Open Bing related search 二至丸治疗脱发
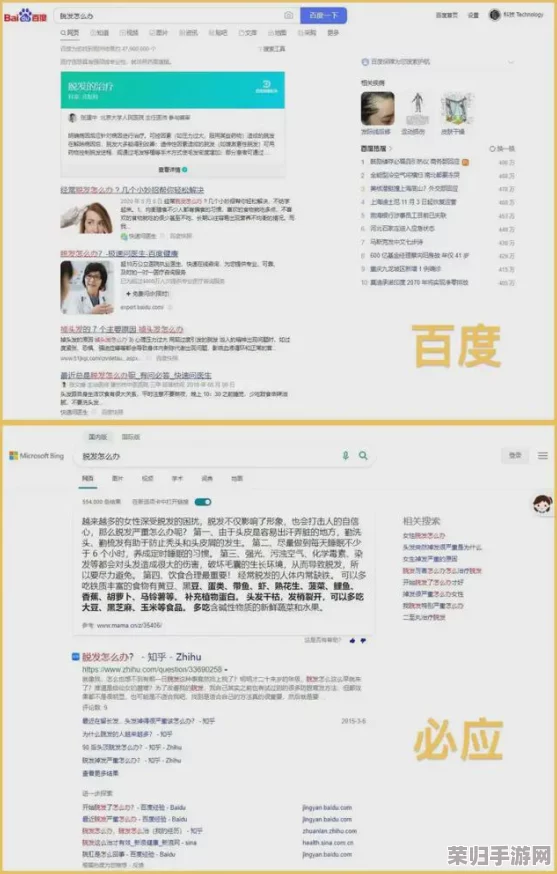557x874 pixels. click(x=424, y=617)
